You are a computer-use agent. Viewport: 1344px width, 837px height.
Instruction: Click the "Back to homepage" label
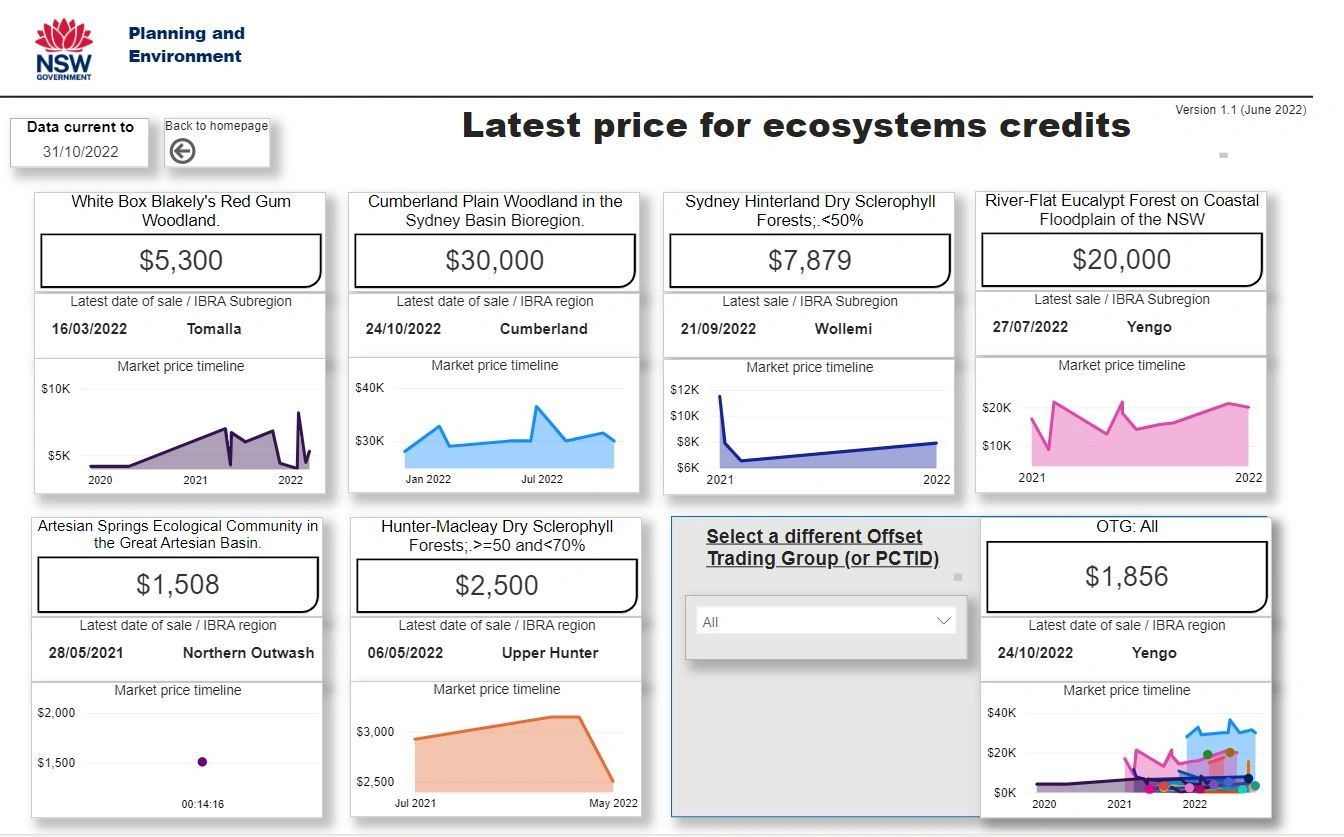coord(216,125)
